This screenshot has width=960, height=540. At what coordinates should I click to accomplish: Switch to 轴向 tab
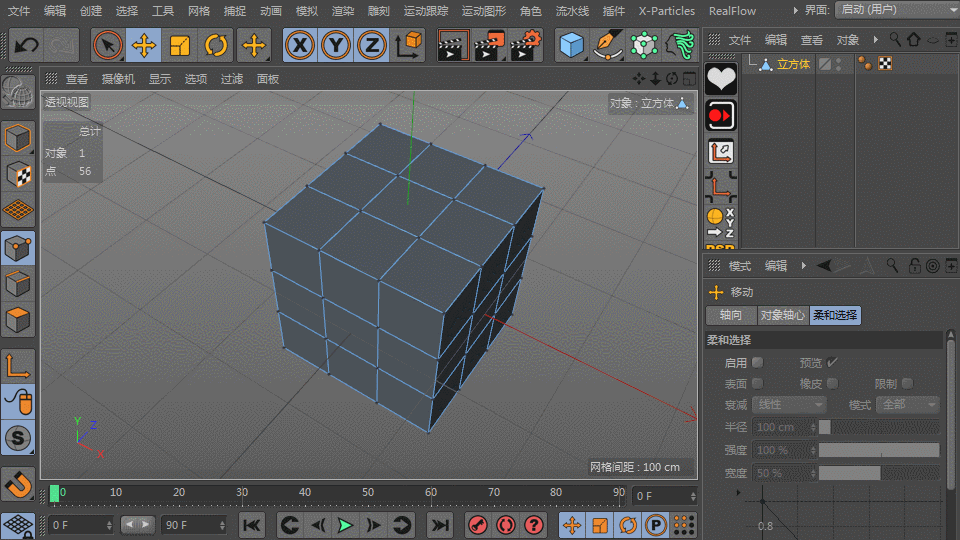[731, 315]
